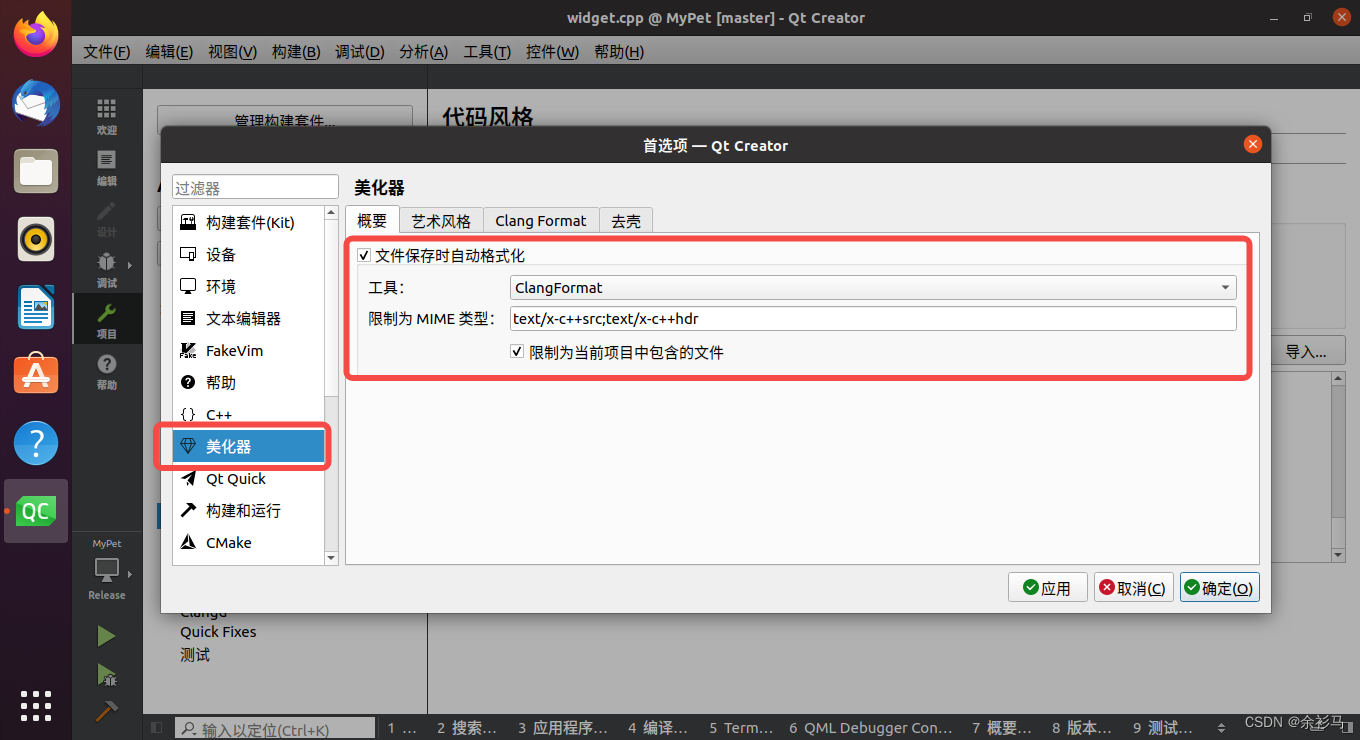This screenshot has width=1360, height=740.
Task: Switch to the 项目 Projects mode
Action: (107, 321)
